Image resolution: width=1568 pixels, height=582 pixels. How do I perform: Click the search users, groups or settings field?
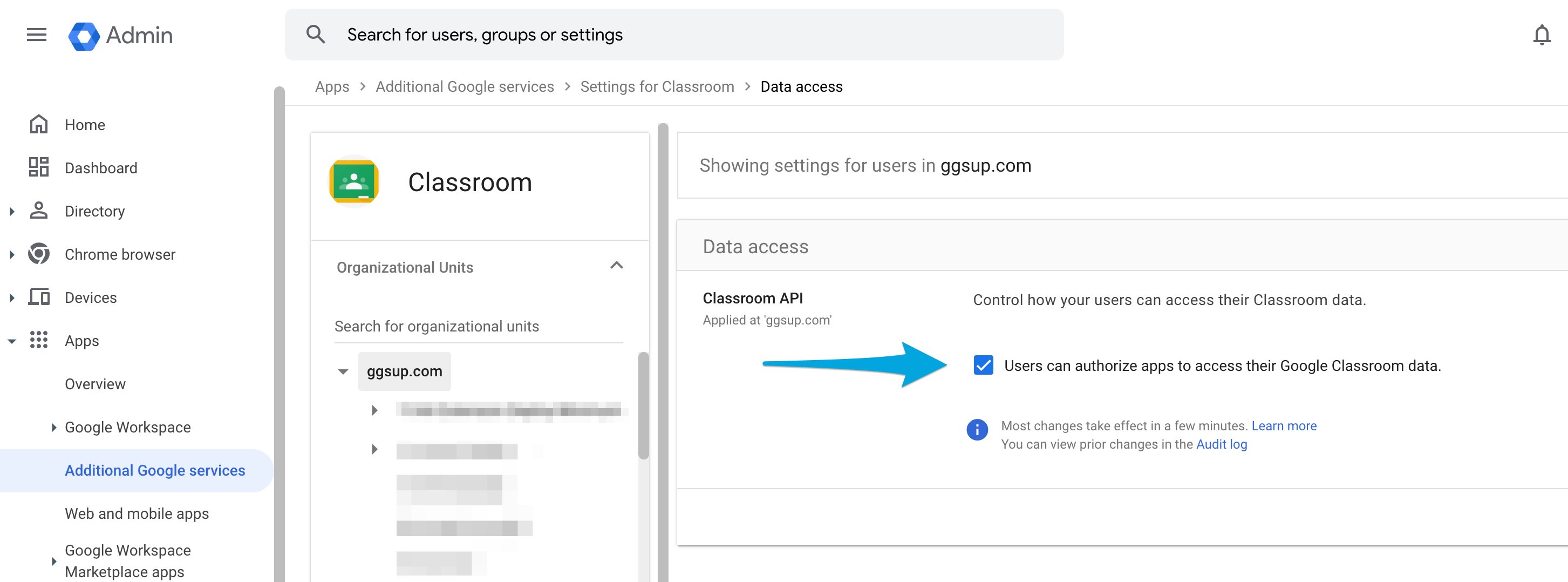point(674,35)
